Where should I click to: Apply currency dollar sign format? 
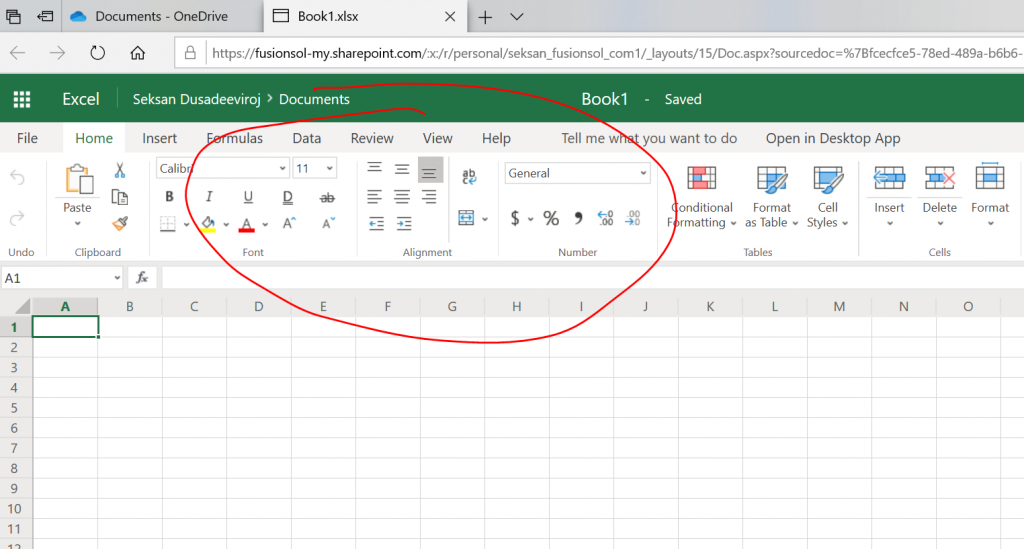515,218
